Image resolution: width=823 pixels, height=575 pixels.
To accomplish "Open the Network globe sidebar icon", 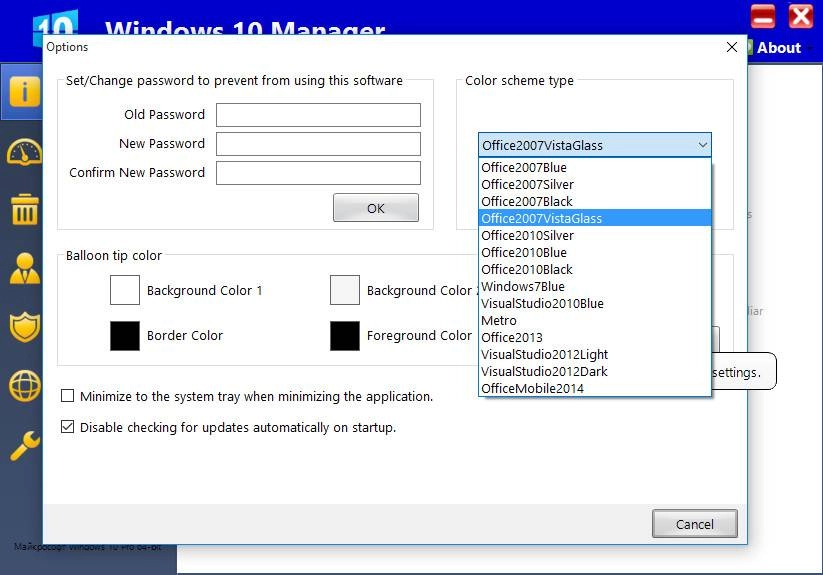I will (x=24, y=386).
